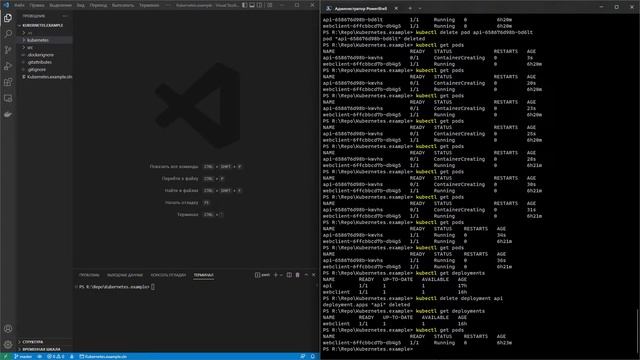Open the Search view in activity bar
The image size is (640, 360).
tap(8, 34)
